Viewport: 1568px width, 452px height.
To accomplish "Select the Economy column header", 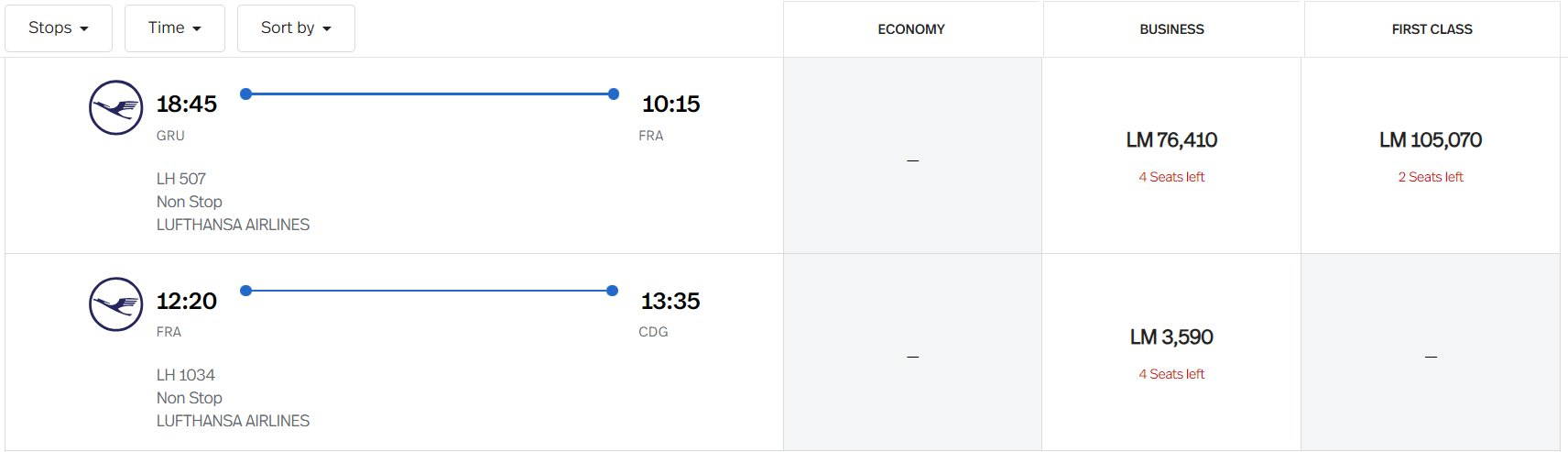I will (911, 29).
